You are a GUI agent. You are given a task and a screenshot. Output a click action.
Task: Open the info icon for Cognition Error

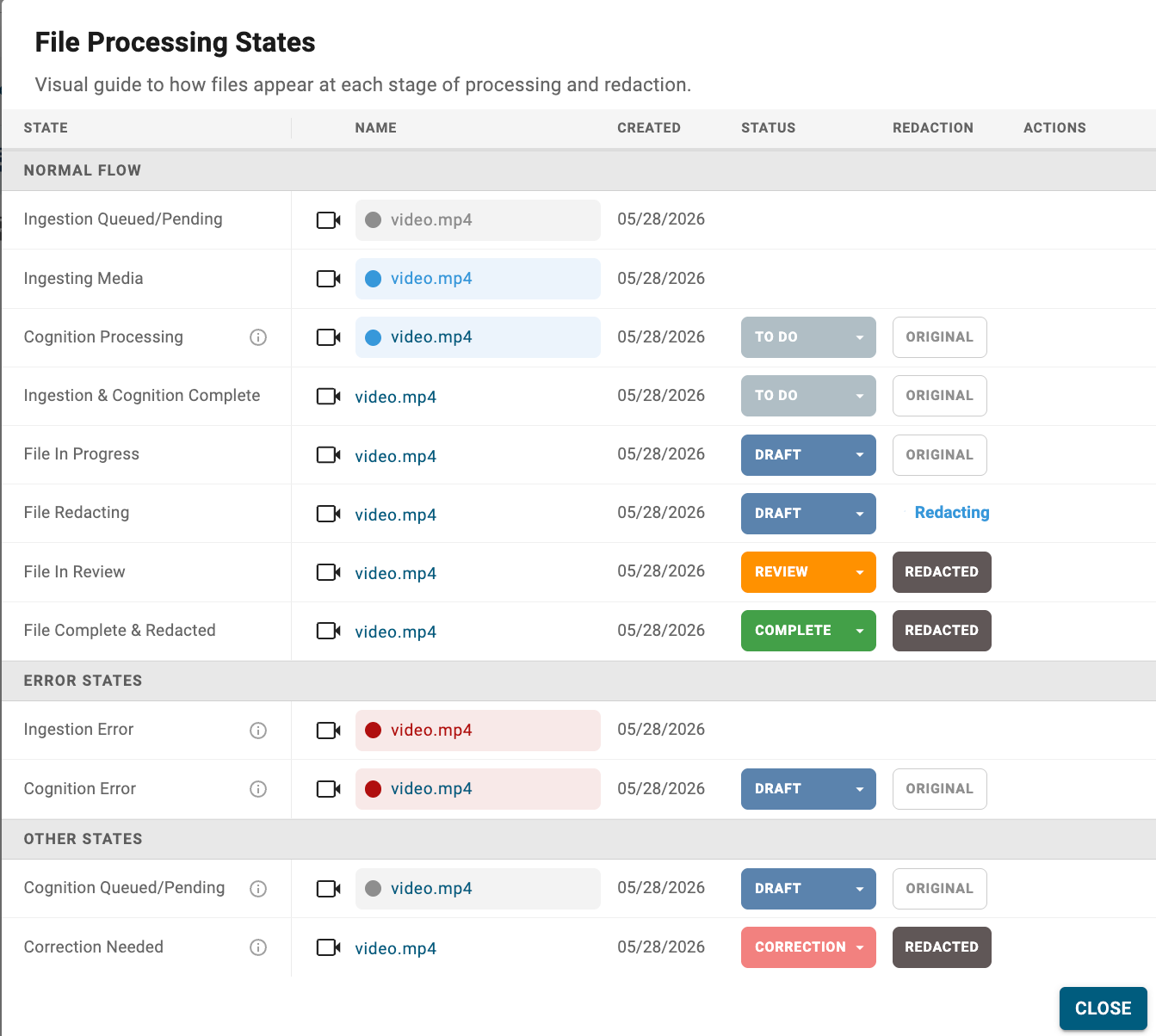tap(257, 789)
